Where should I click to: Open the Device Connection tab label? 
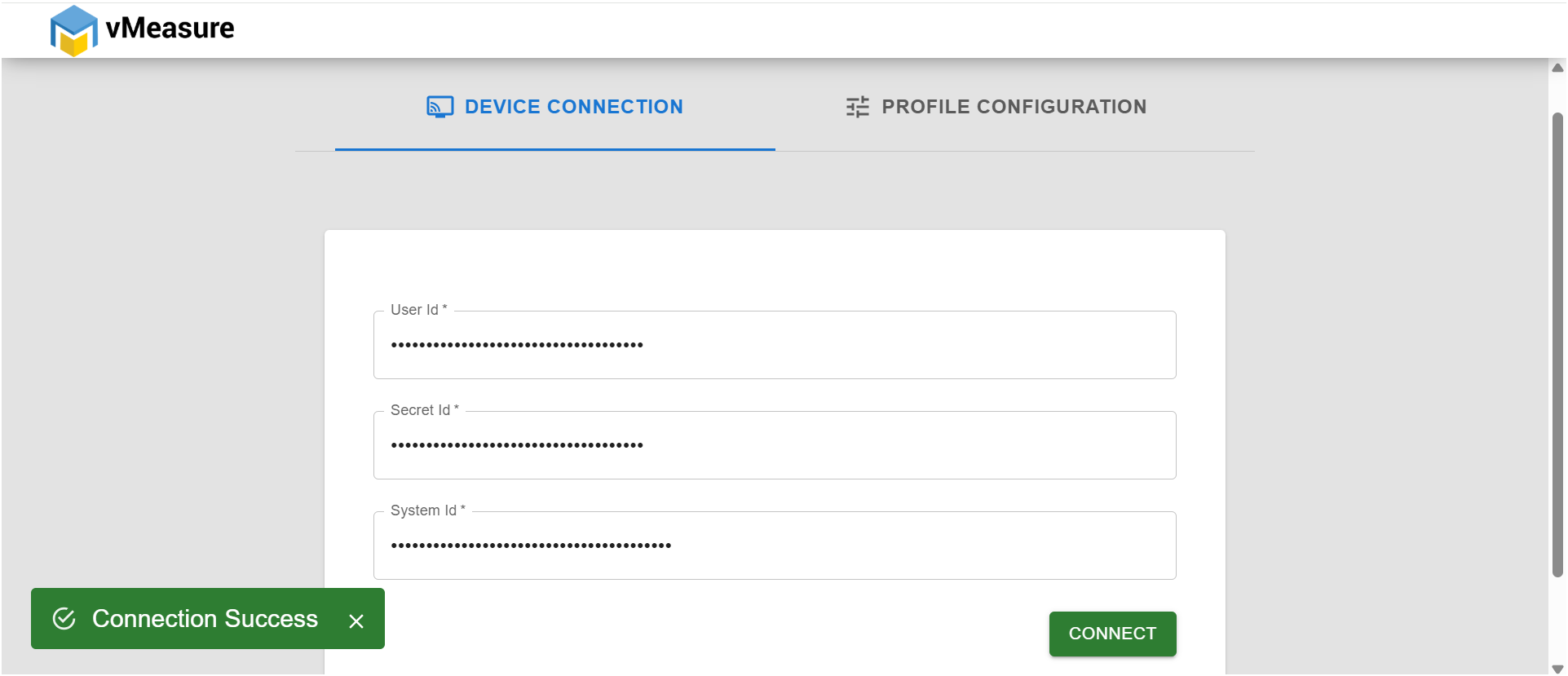[573, 107]
